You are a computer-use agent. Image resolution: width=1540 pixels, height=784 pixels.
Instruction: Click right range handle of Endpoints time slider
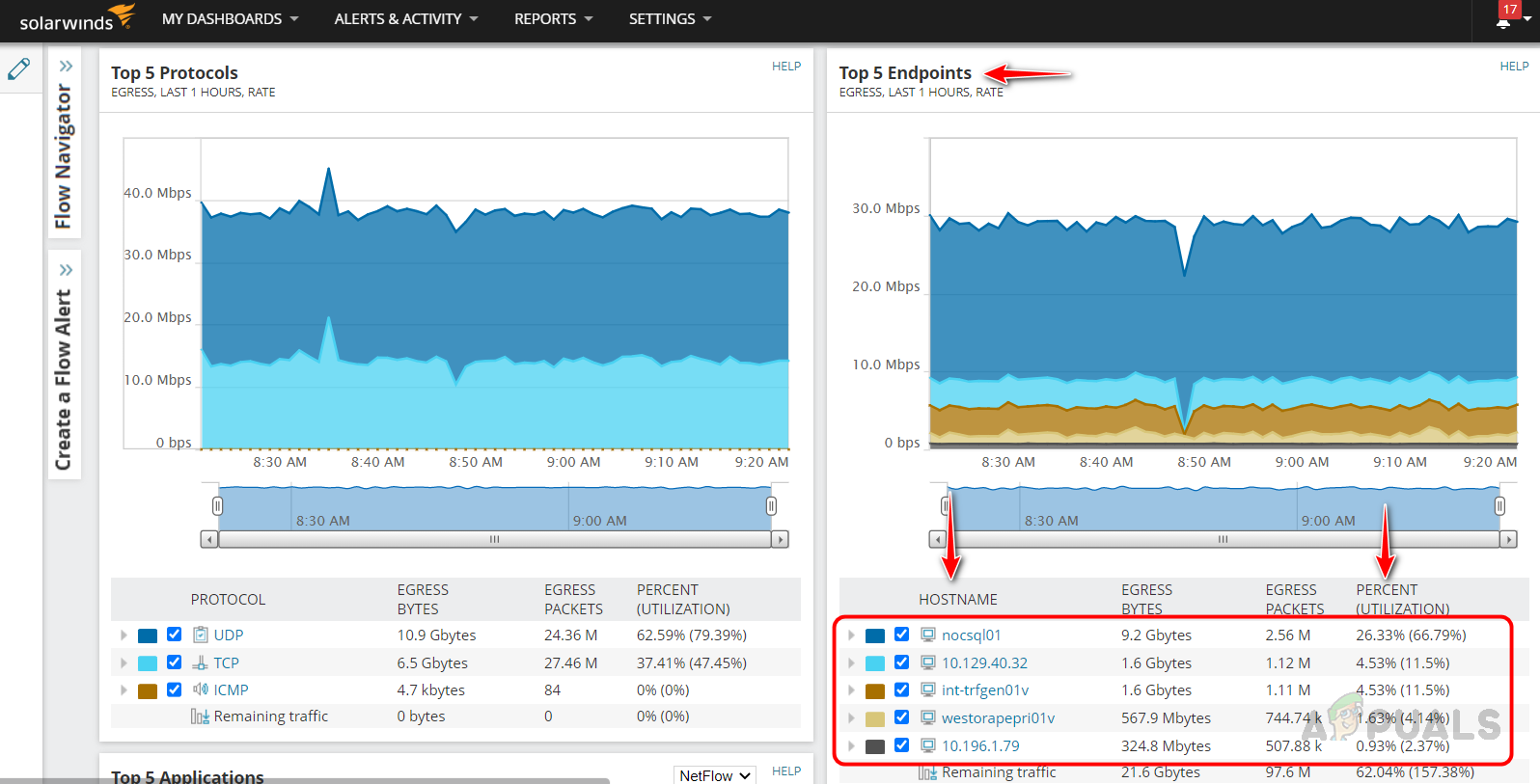[x=1499, y=505]
